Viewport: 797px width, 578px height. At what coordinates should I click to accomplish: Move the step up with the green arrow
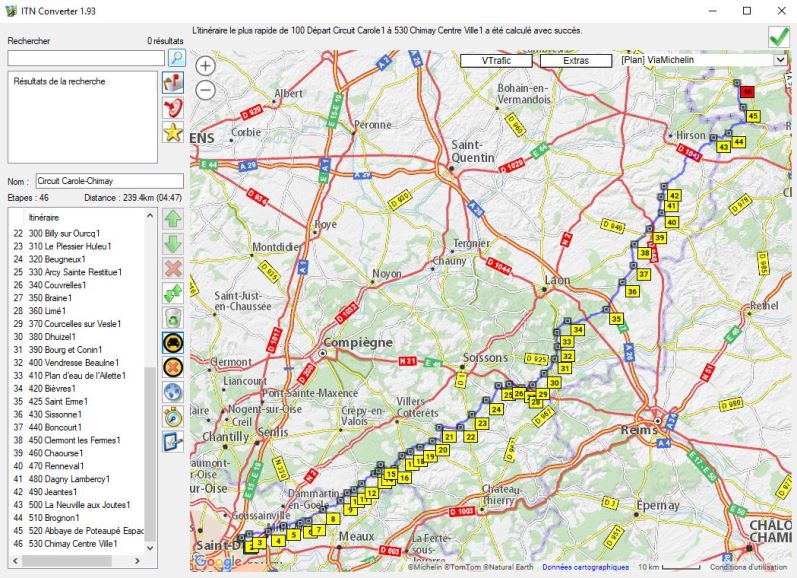pos(173,219)
